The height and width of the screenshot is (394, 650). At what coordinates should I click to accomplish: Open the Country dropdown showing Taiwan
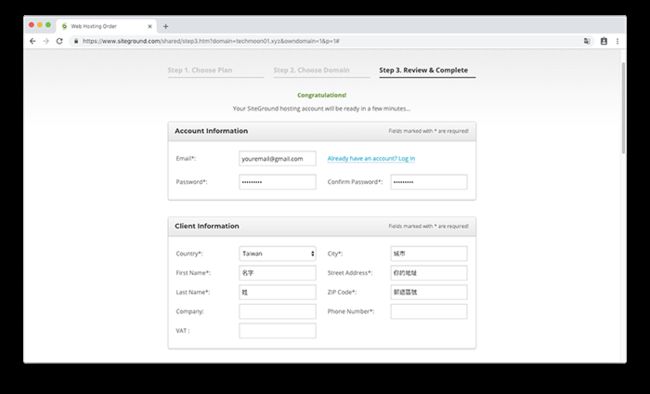277,253
